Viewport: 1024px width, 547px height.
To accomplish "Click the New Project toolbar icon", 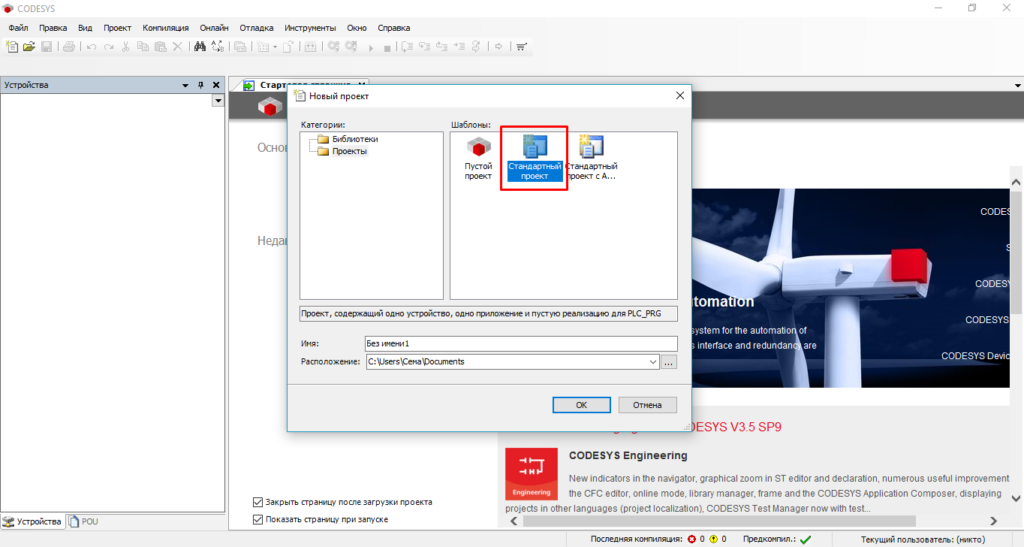I will [x=12, y=46].
